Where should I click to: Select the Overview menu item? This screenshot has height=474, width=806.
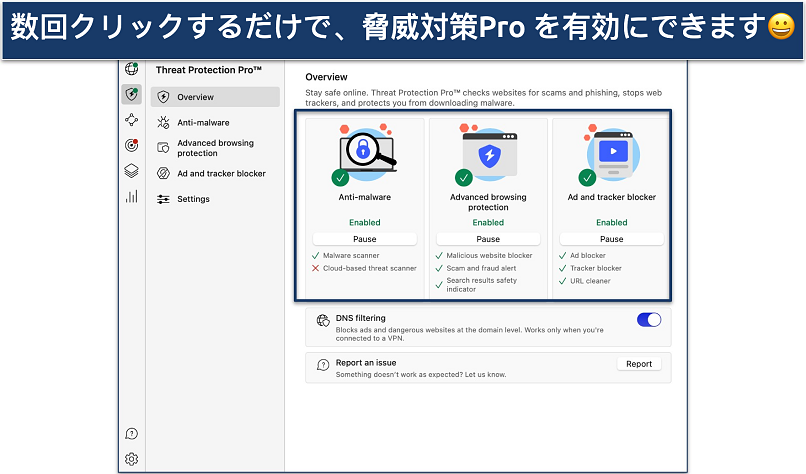(215, 97)
